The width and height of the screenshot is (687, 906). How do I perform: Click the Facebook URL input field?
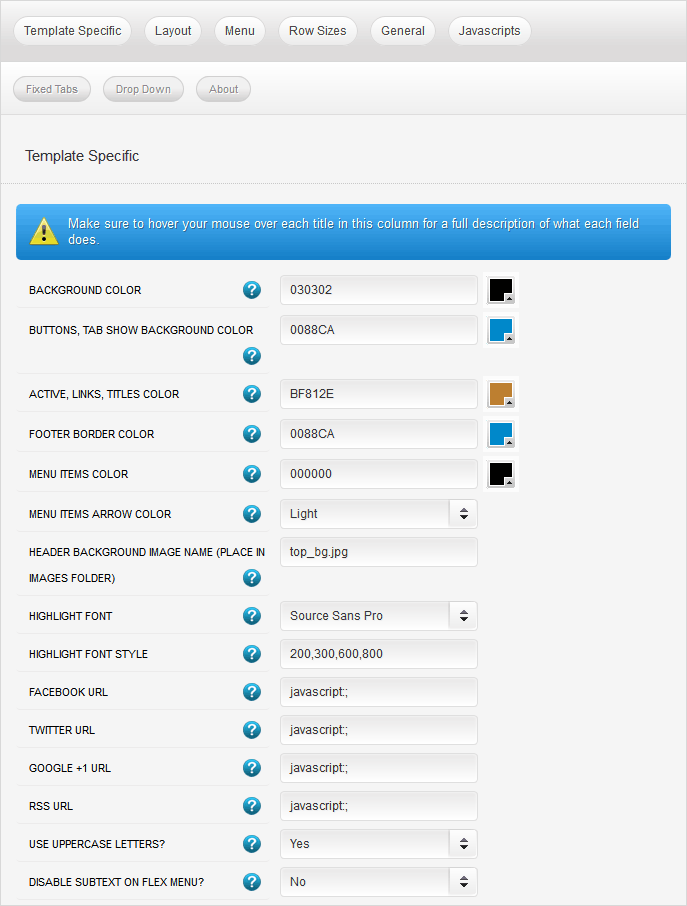[379, 692]
